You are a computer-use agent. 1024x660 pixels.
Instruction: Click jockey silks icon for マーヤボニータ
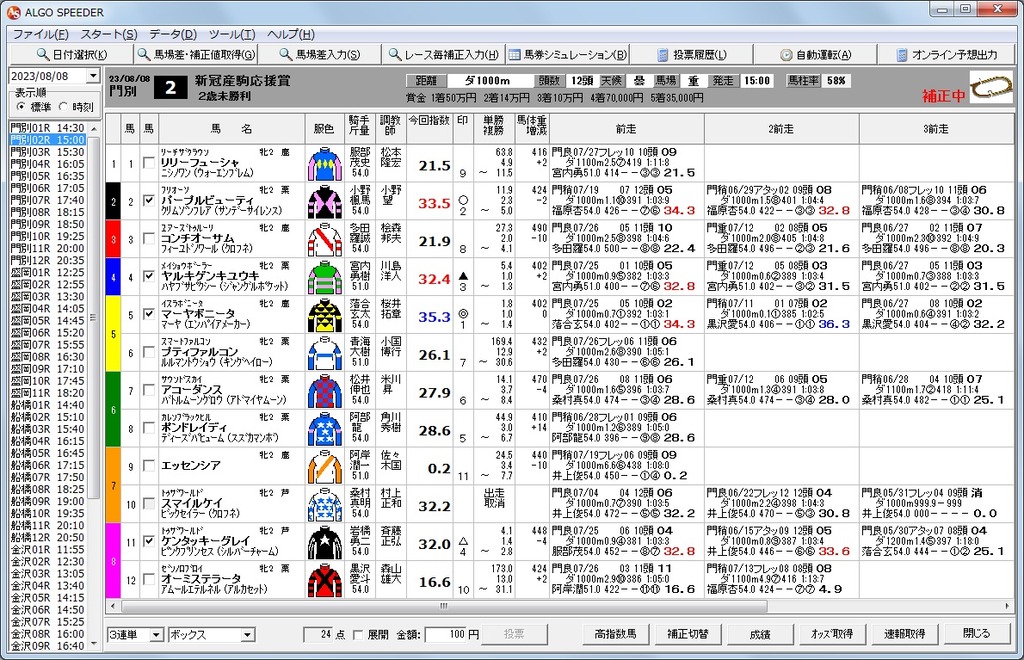tap(325, 315)
